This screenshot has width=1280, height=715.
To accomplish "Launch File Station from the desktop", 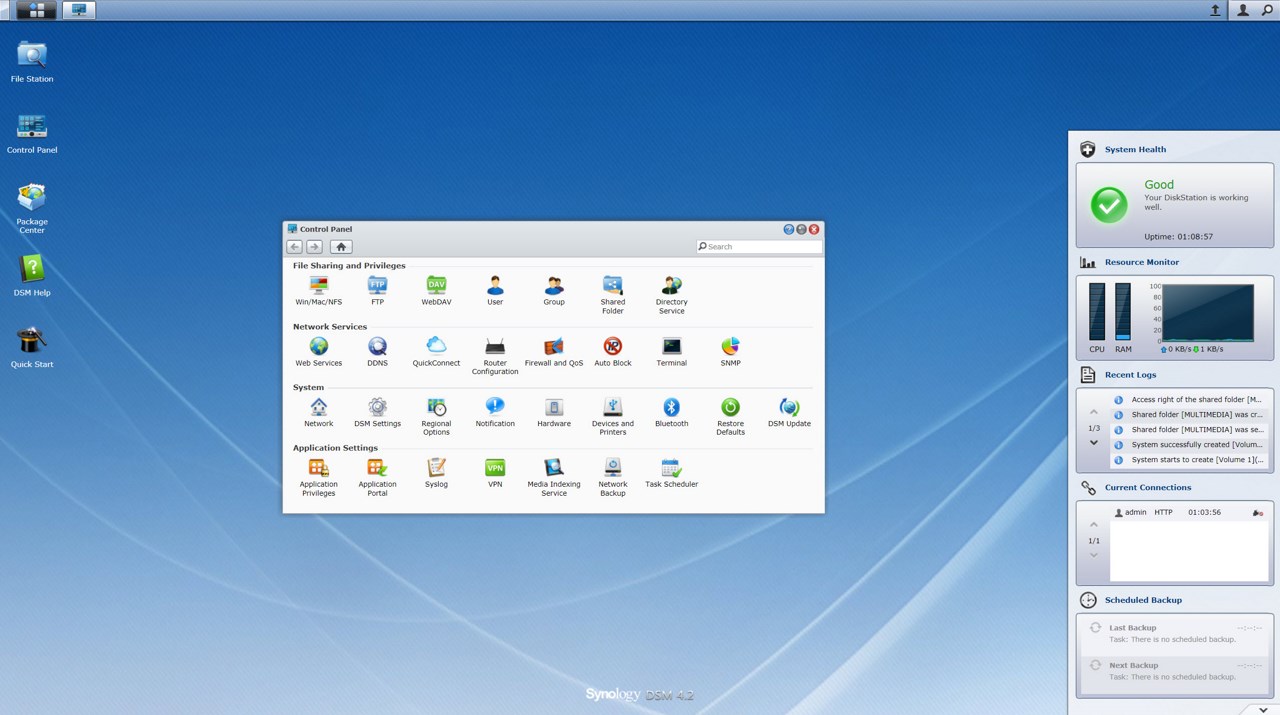I will pos(32,62).
